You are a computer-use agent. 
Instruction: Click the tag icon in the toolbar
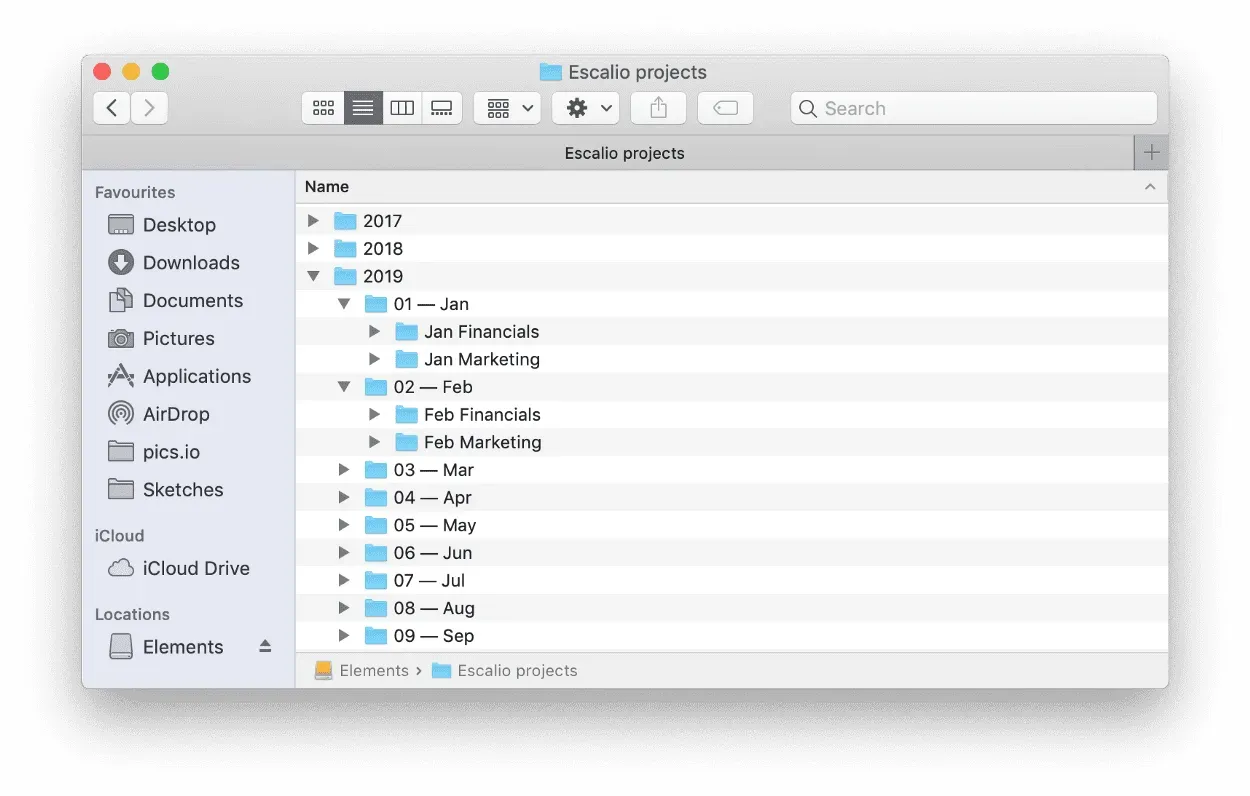click(725, 107)
